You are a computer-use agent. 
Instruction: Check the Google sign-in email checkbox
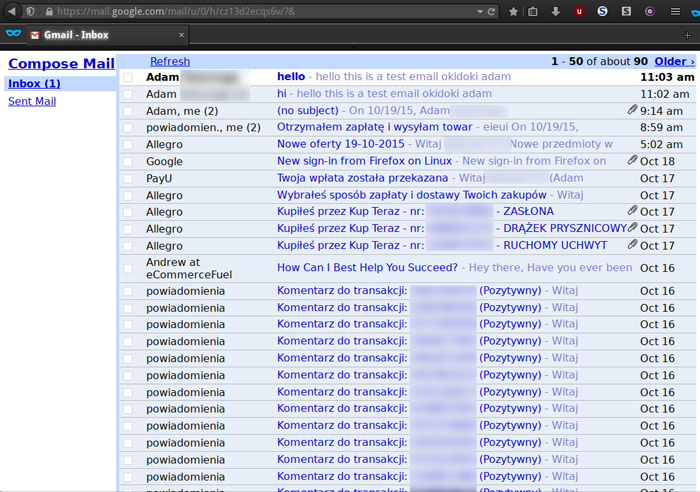[128, 162]
